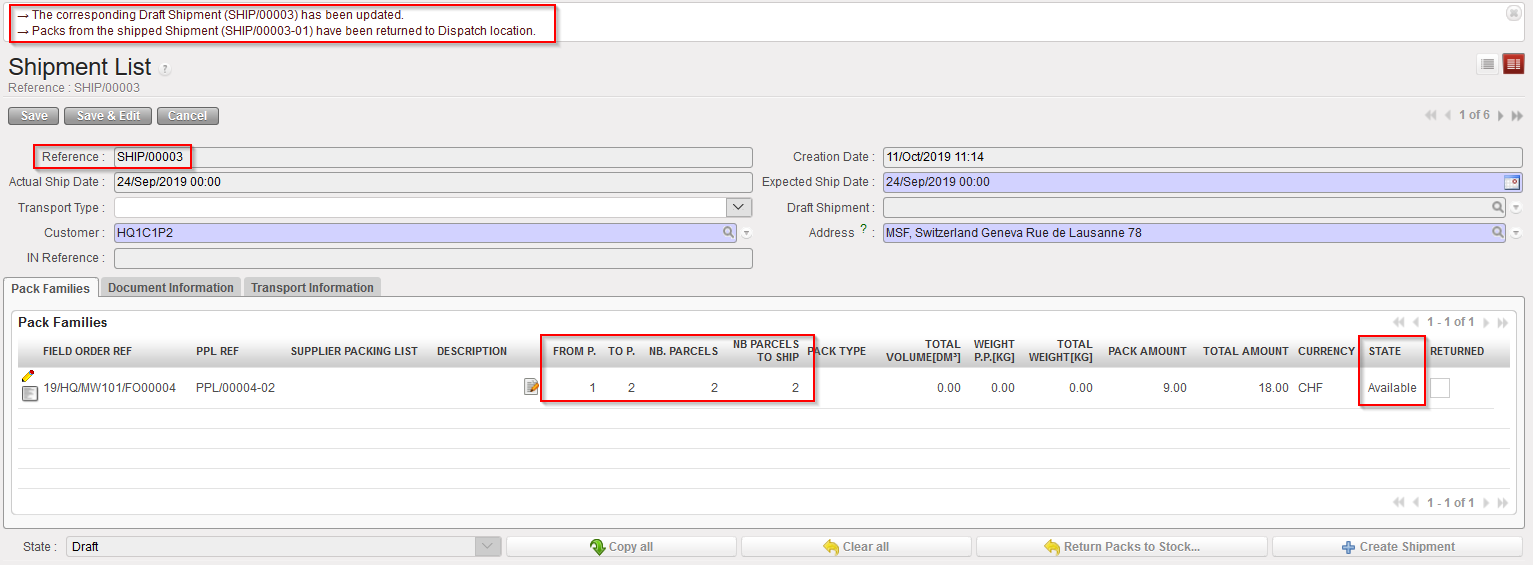The image size is (1533, 565).
Task: Sort by PPL REF column header
Action: [217, 352]
